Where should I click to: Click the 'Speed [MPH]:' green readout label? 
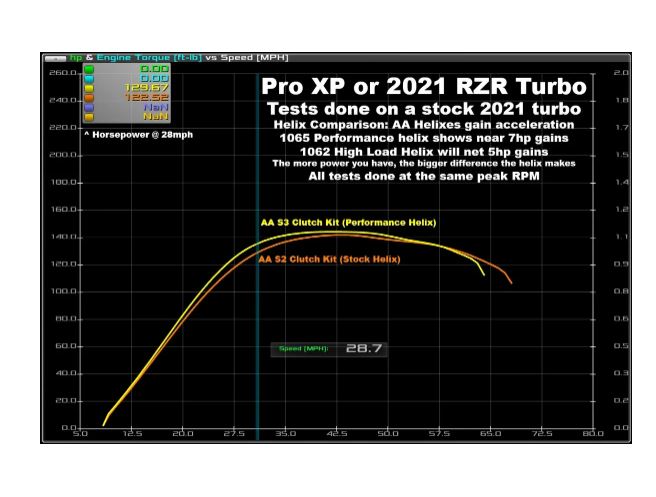click(x=305, y=349)
